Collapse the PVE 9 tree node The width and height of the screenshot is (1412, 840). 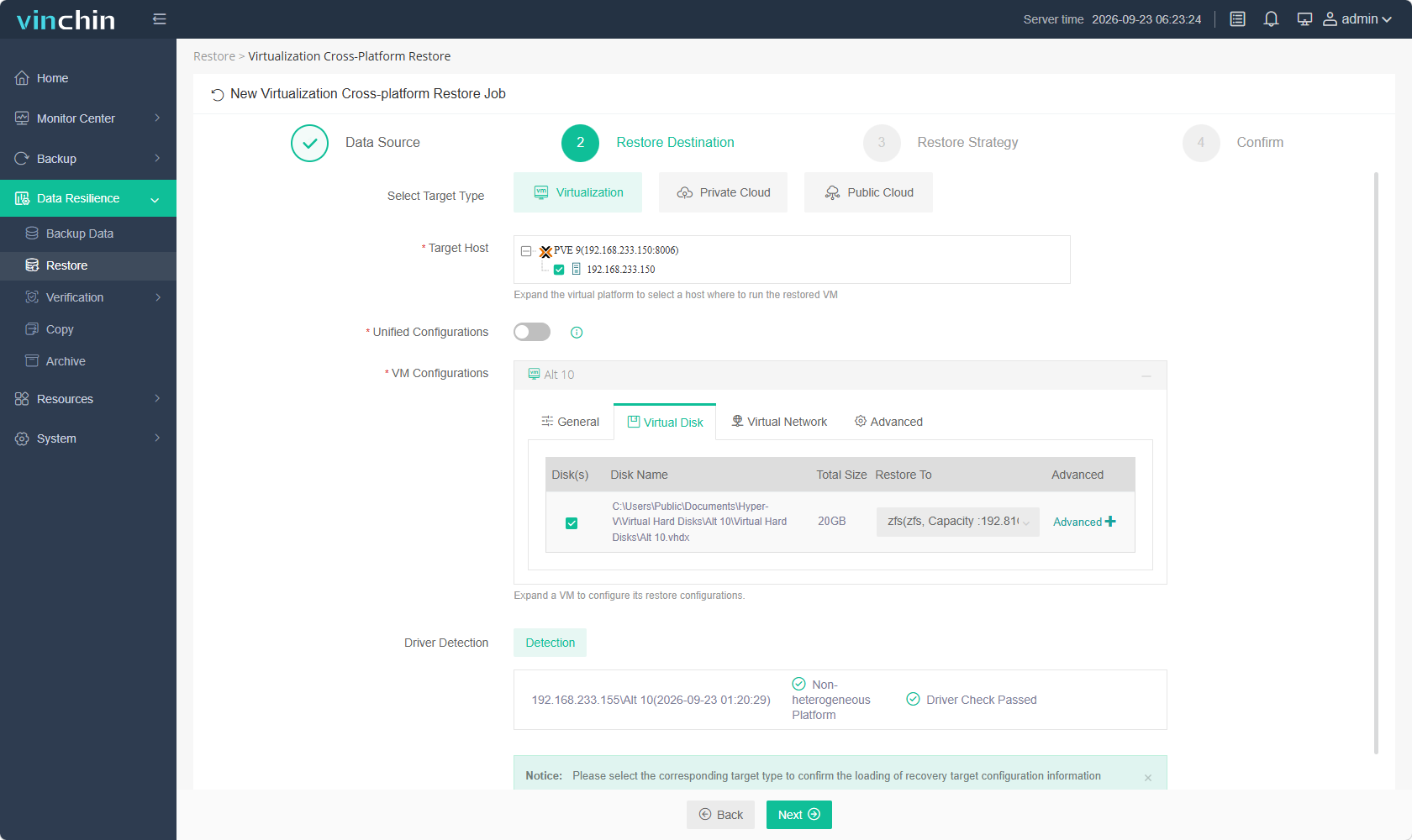(x=526, y=251)
